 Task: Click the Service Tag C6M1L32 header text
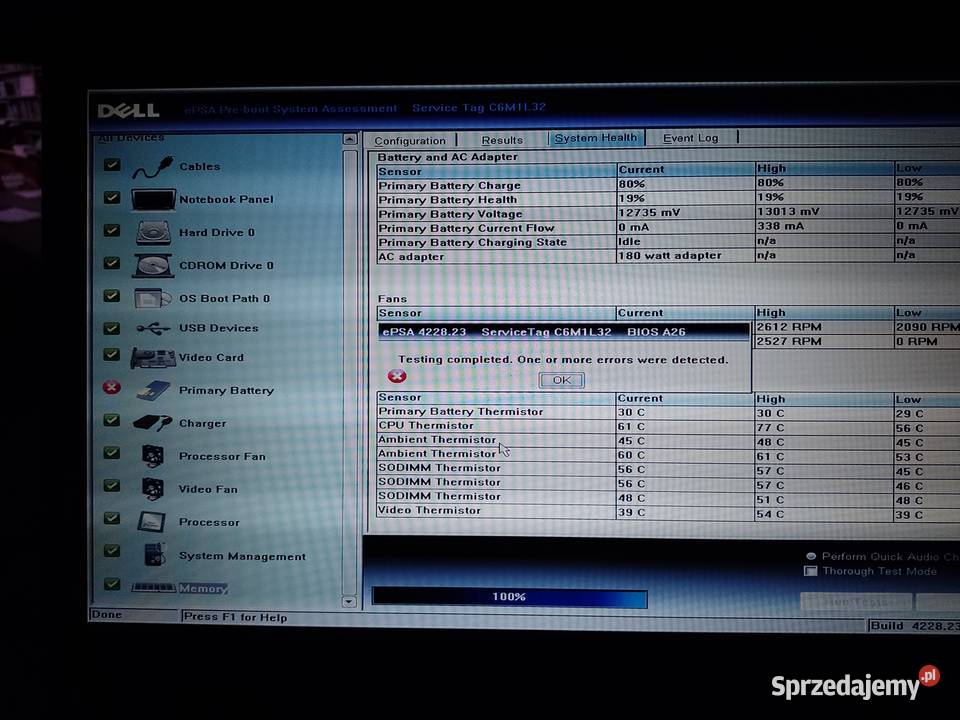(479, 108)
